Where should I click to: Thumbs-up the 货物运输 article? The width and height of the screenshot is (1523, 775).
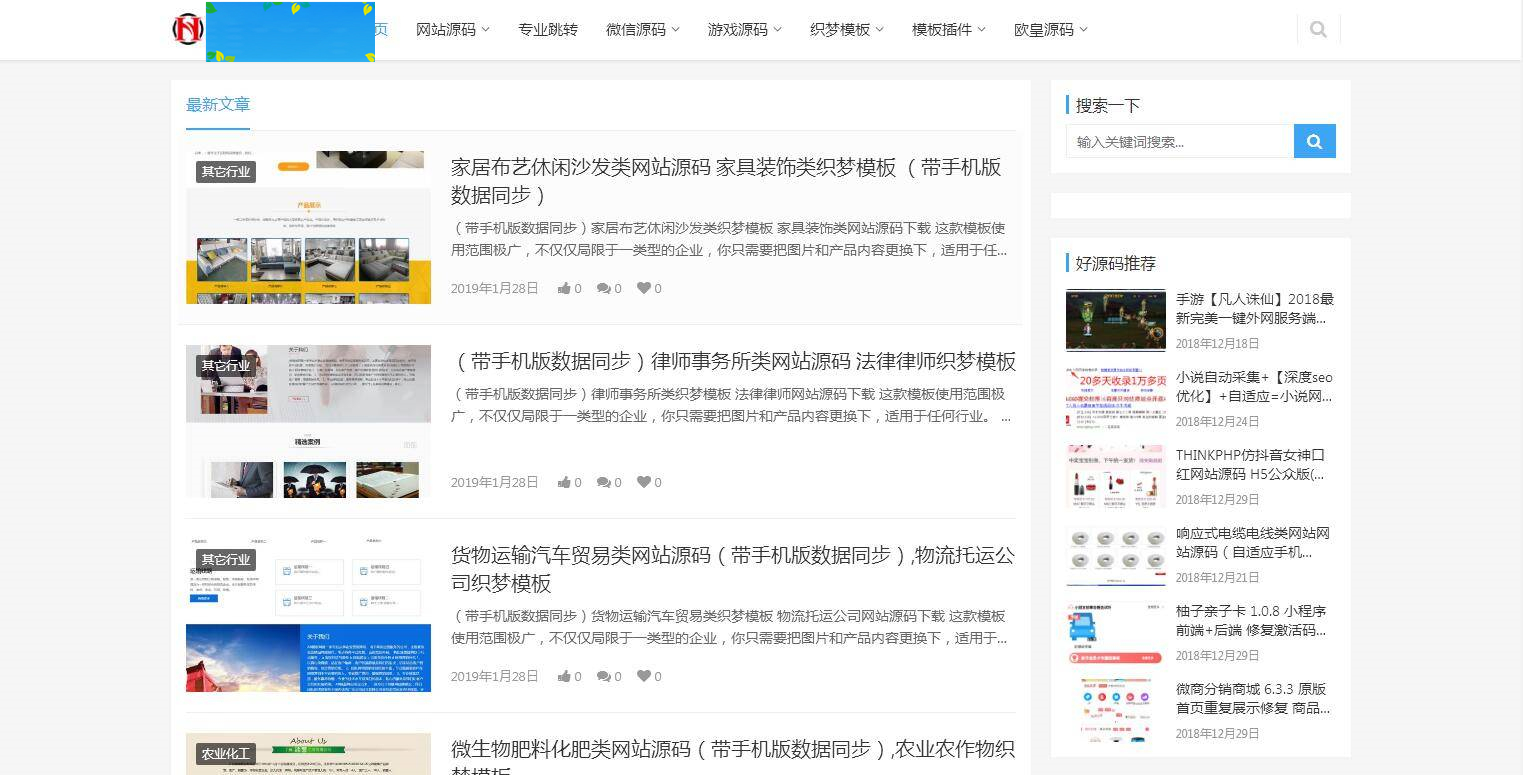pos(565,676)
